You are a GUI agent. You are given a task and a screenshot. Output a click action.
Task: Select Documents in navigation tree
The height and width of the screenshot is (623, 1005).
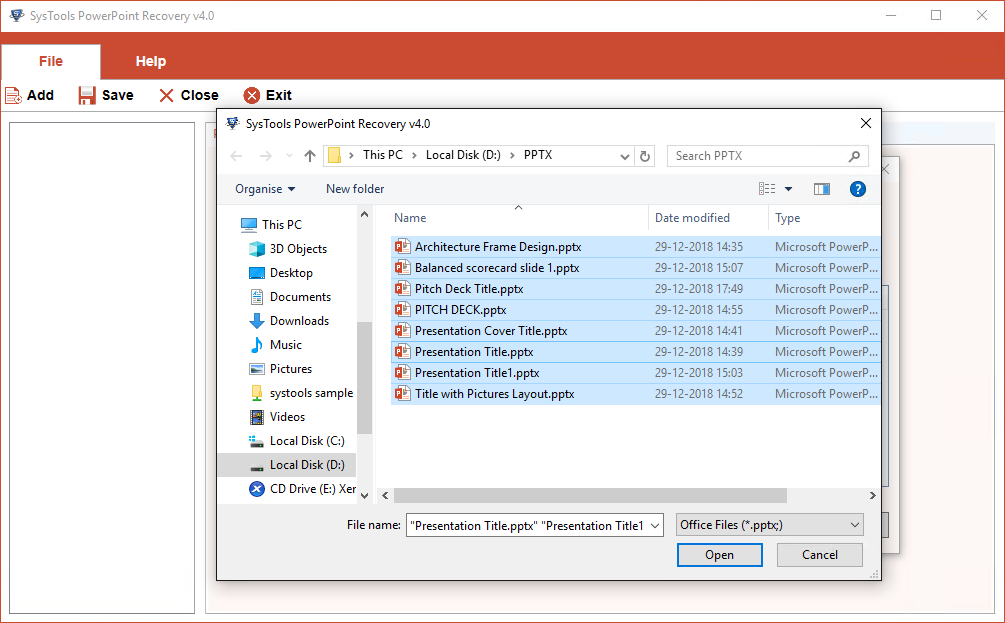coord(300,297)
